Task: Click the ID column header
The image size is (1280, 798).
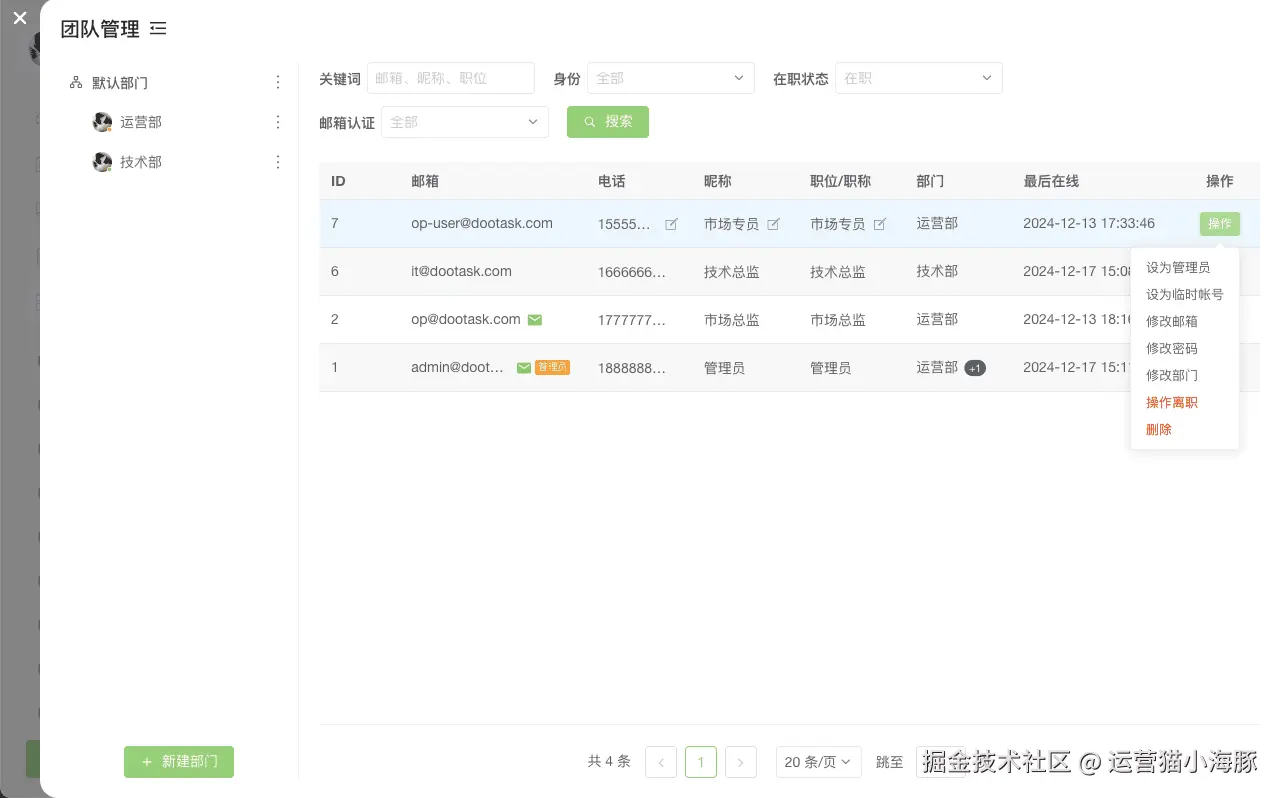Action: pos(339,182)
